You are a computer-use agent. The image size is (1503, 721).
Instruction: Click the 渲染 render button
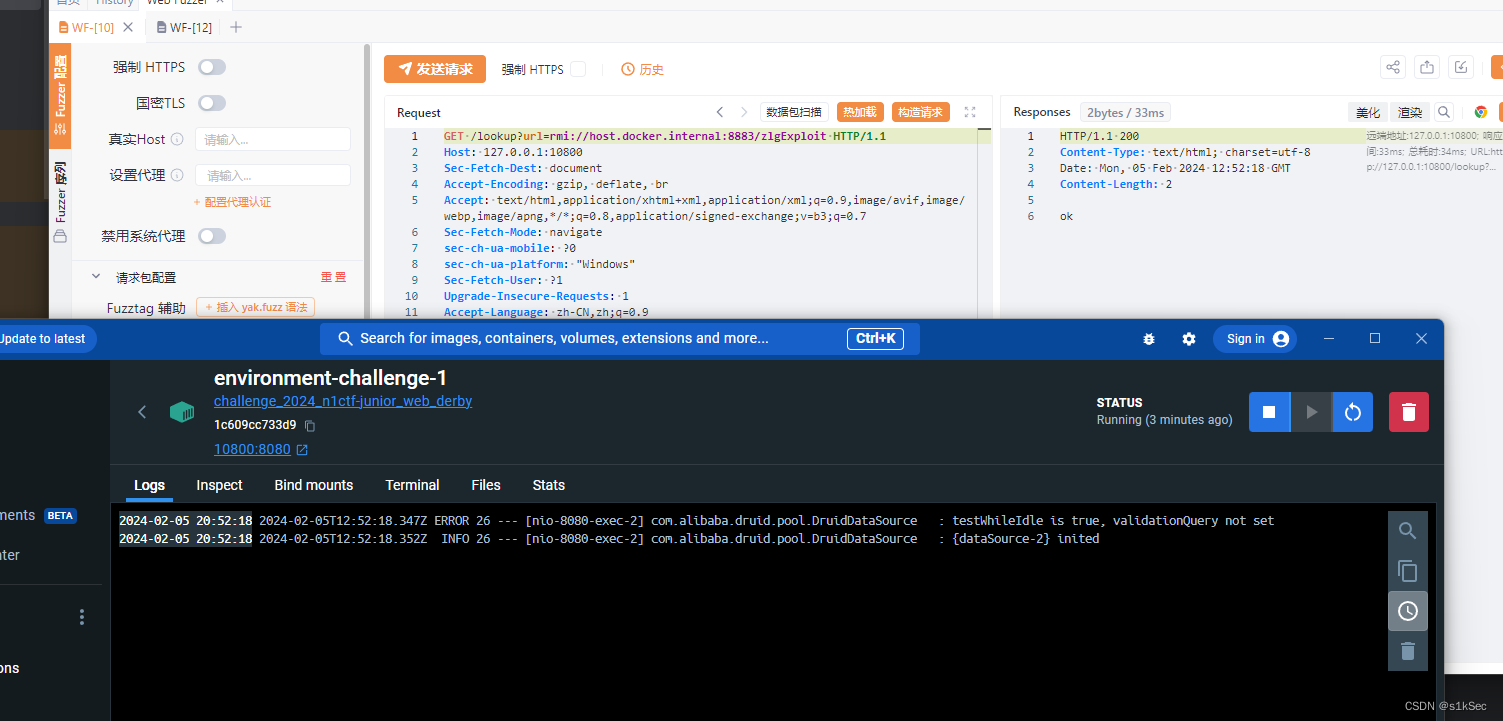pyautogui.click(x=1409, y=112)
